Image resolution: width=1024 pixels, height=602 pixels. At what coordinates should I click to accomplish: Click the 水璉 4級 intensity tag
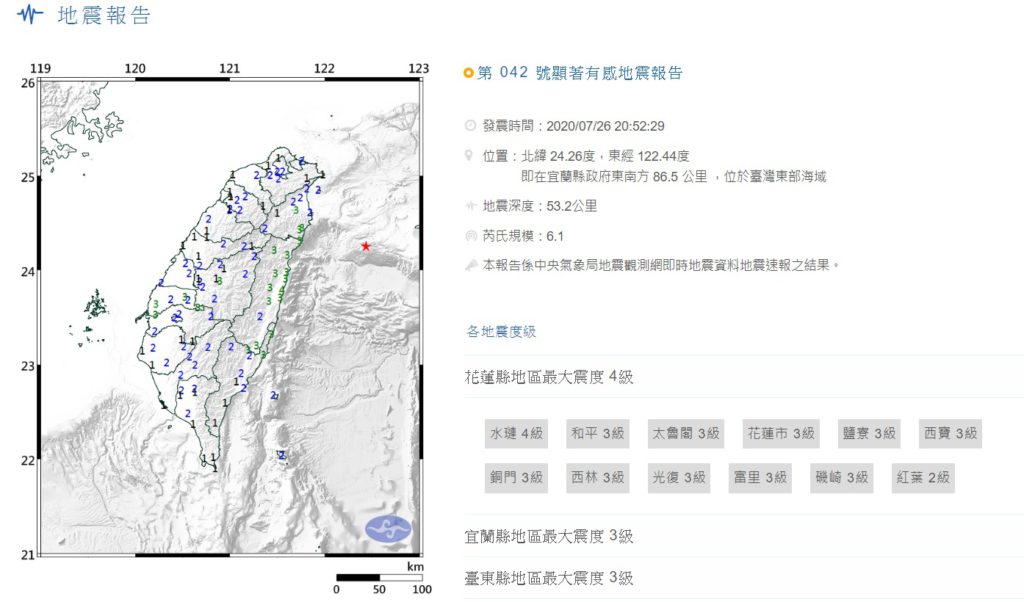pos(516,433)
